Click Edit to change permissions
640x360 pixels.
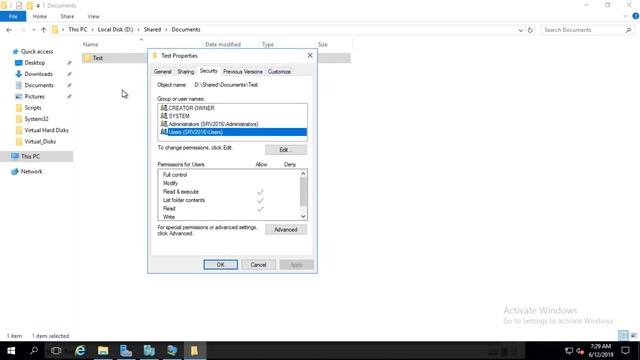pyautogui.click(x=286, y=150)
